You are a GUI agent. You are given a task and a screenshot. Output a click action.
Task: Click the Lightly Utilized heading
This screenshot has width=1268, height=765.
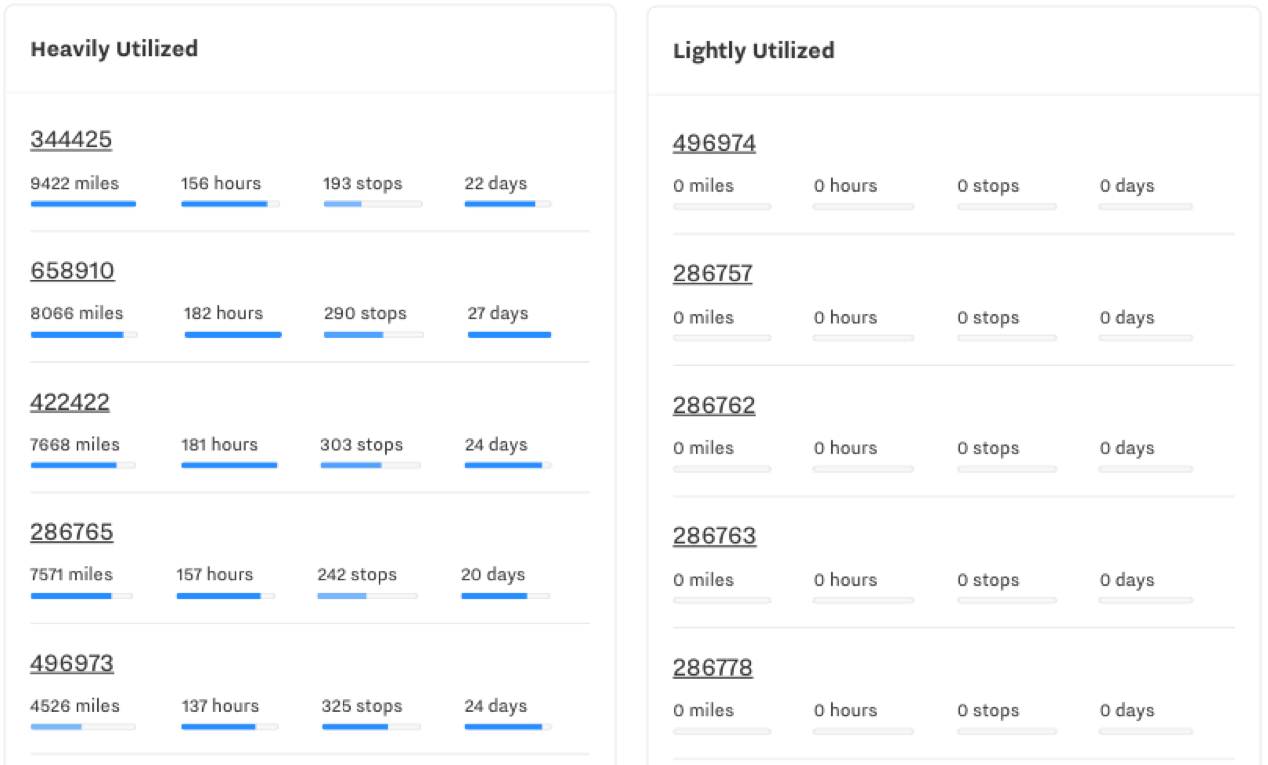[x=754, y=51]
